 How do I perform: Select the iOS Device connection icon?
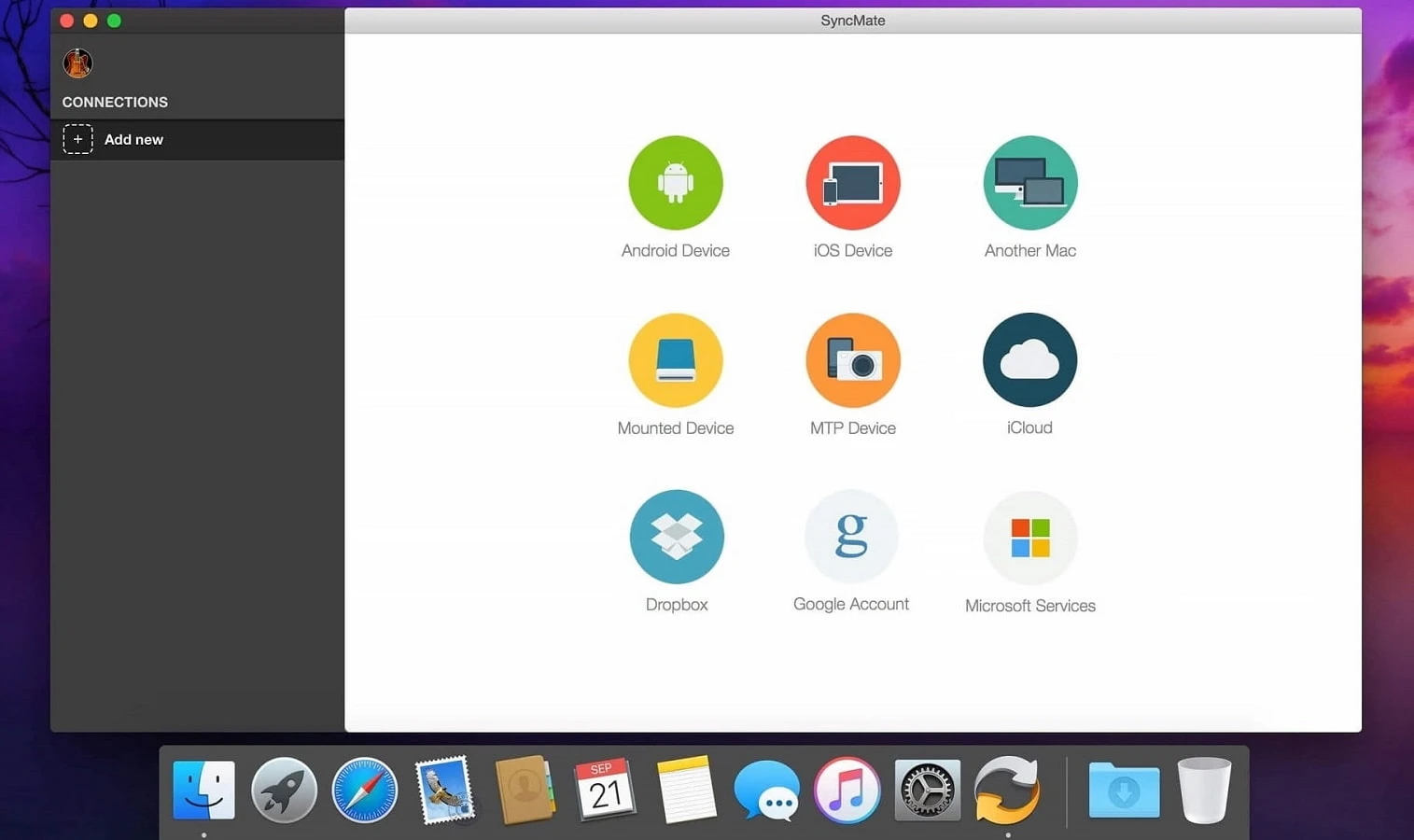[852, 183]
